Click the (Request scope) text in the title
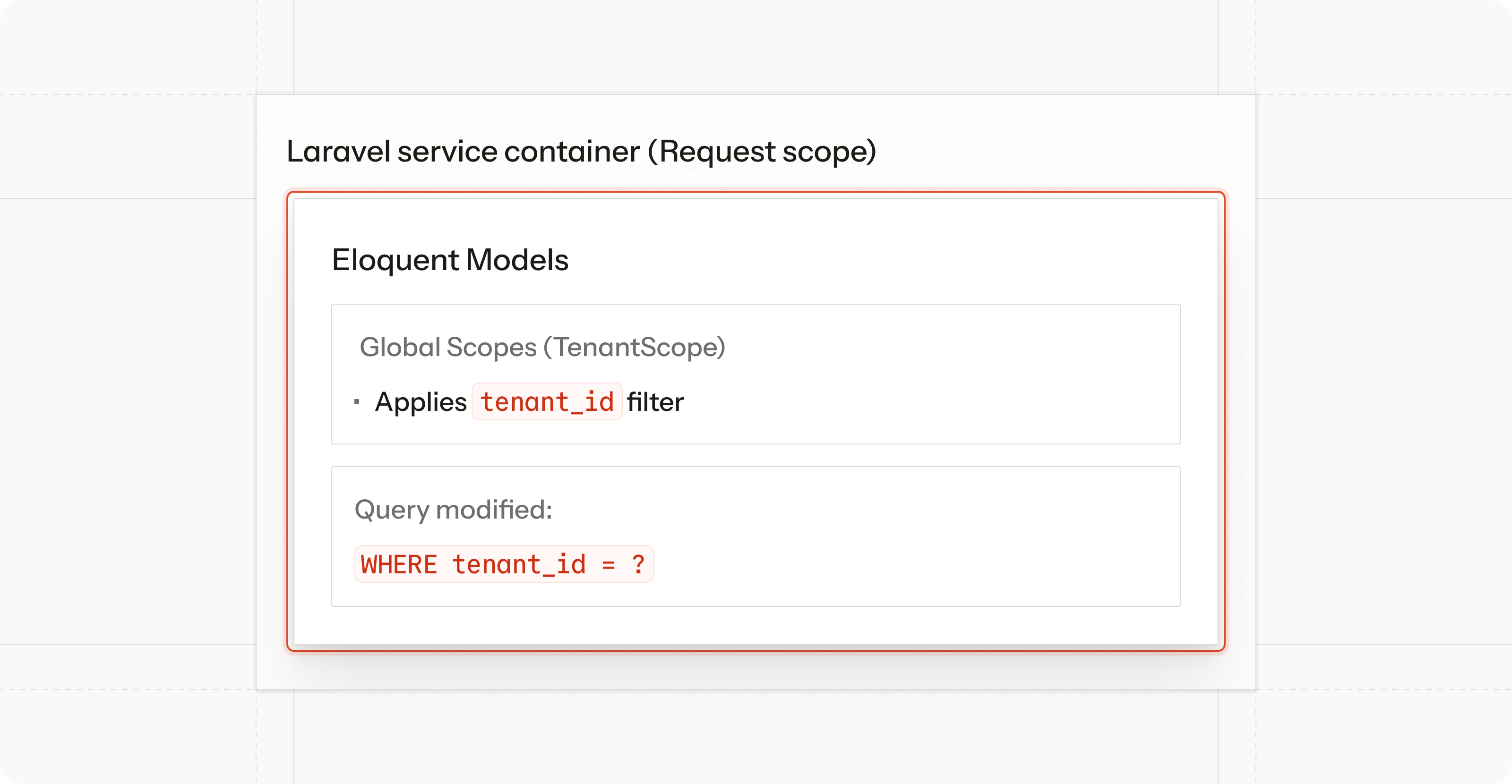Screen dimensions: 1512x784 (761, 152)
